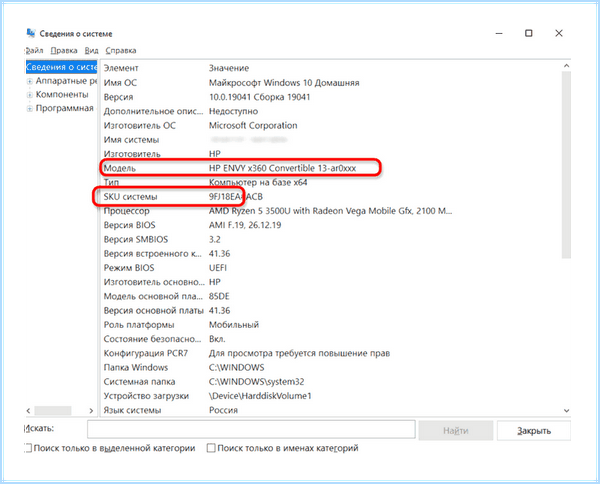Click tree pane scroll right arrow

[x=91, y=411]
